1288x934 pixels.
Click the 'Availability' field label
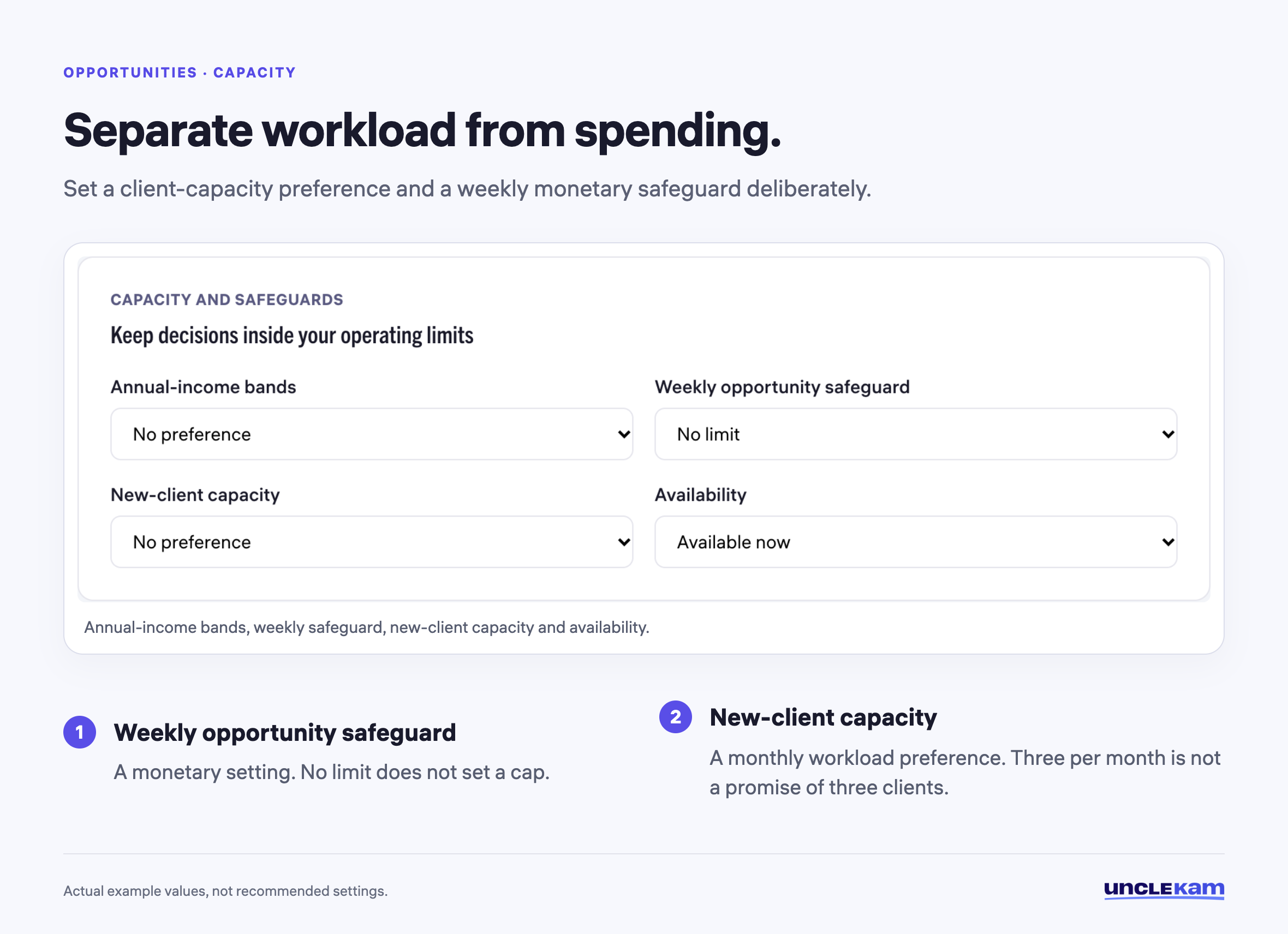[x=700, y=494]
